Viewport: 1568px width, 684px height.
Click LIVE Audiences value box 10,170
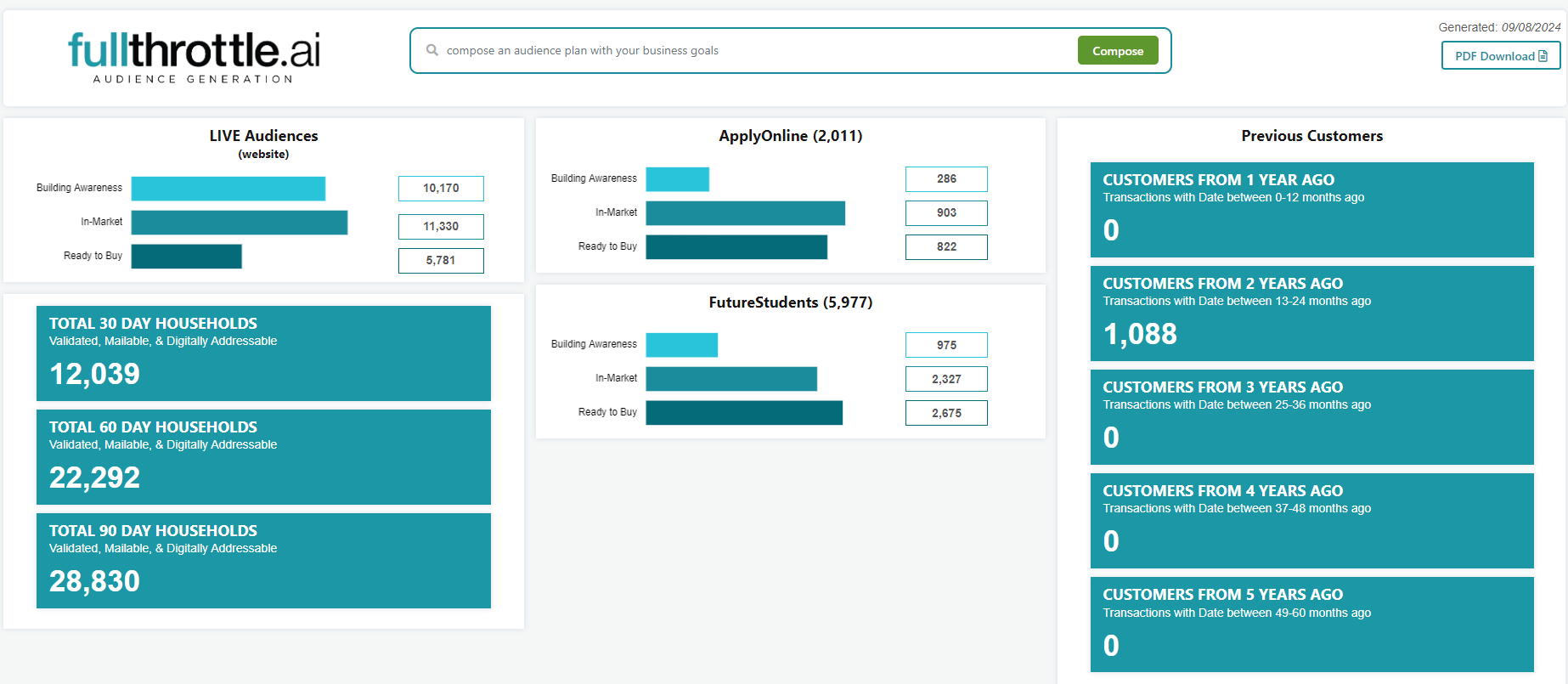click(x=441, y=189)
